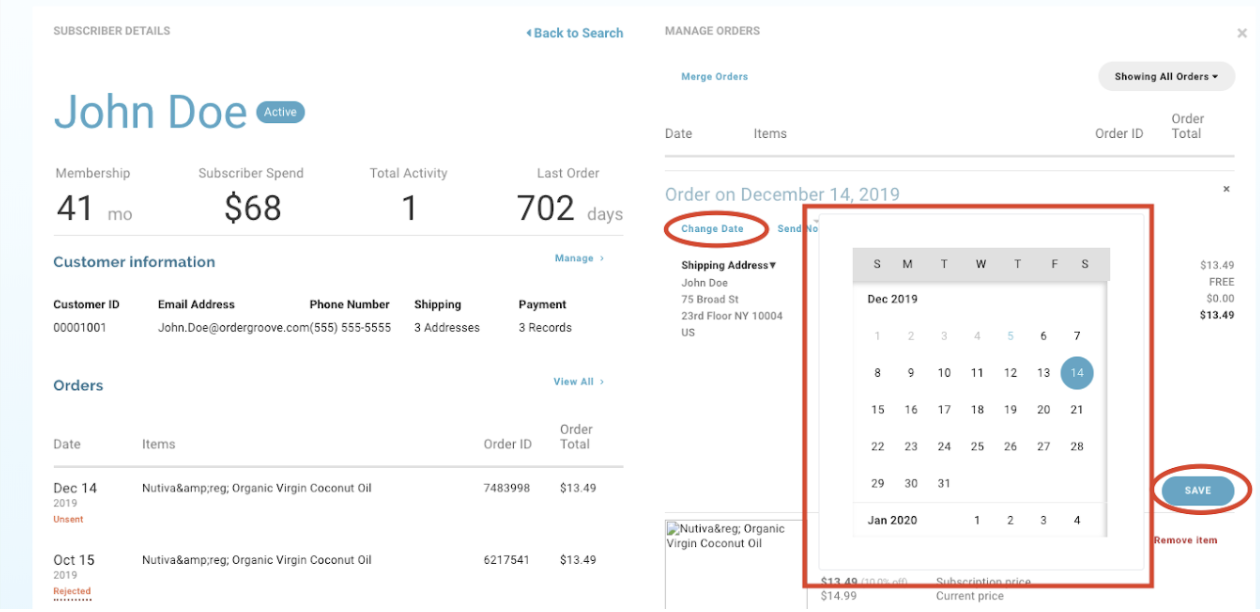Click the 3 Addresses shipping entry
This screenshot has width=1260, height=612.
click(x=446, y=328)
